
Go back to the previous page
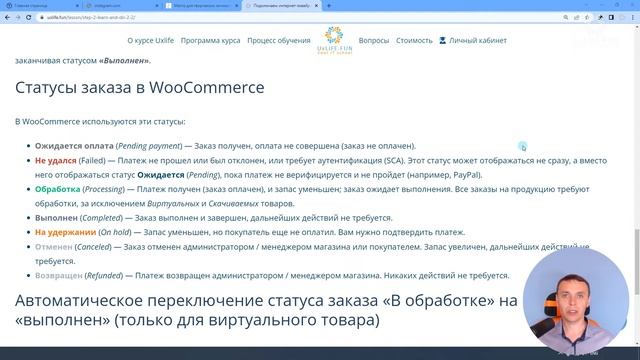tap(7, 18)
